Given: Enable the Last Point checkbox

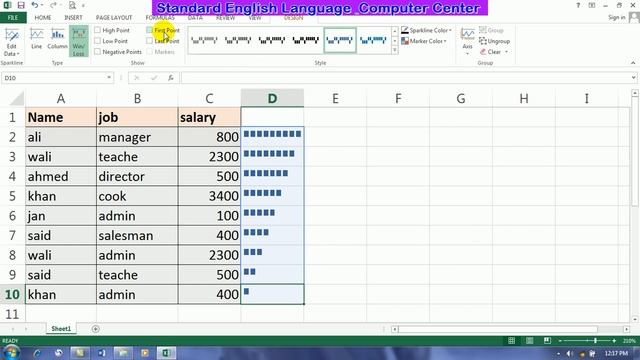Looking at the screenshot, I should pos(149,41).
